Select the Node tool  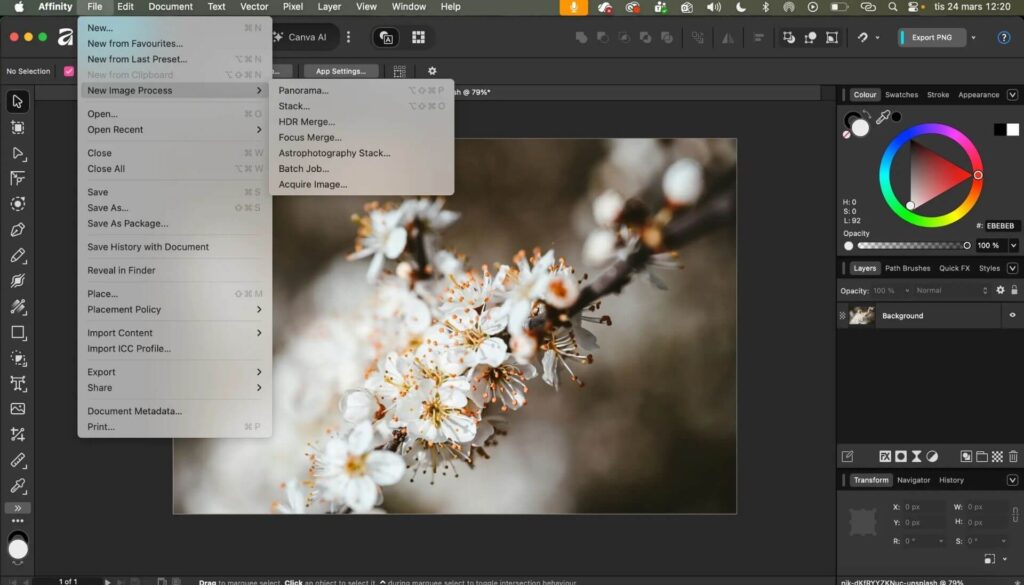click(16, 154)
